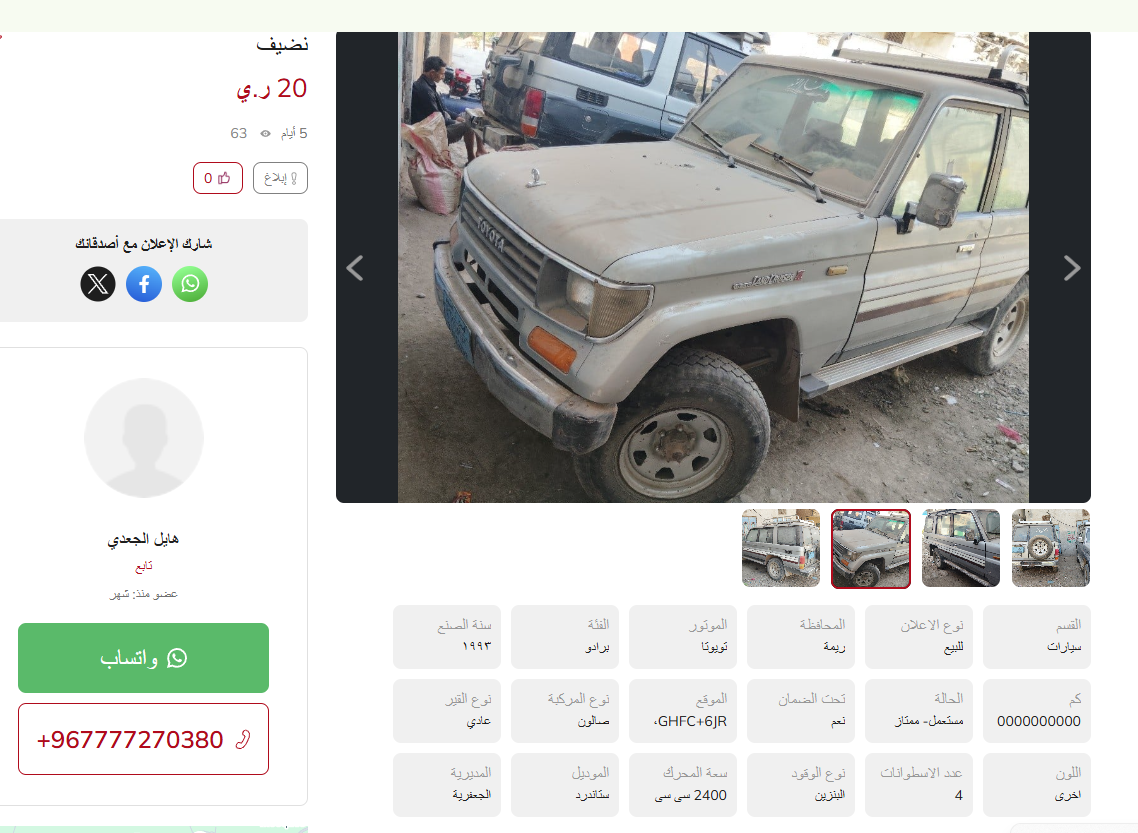Screen dimensions: 1138x833
Task: Contact seller via green واتساب button
Action: pos(144,657)
